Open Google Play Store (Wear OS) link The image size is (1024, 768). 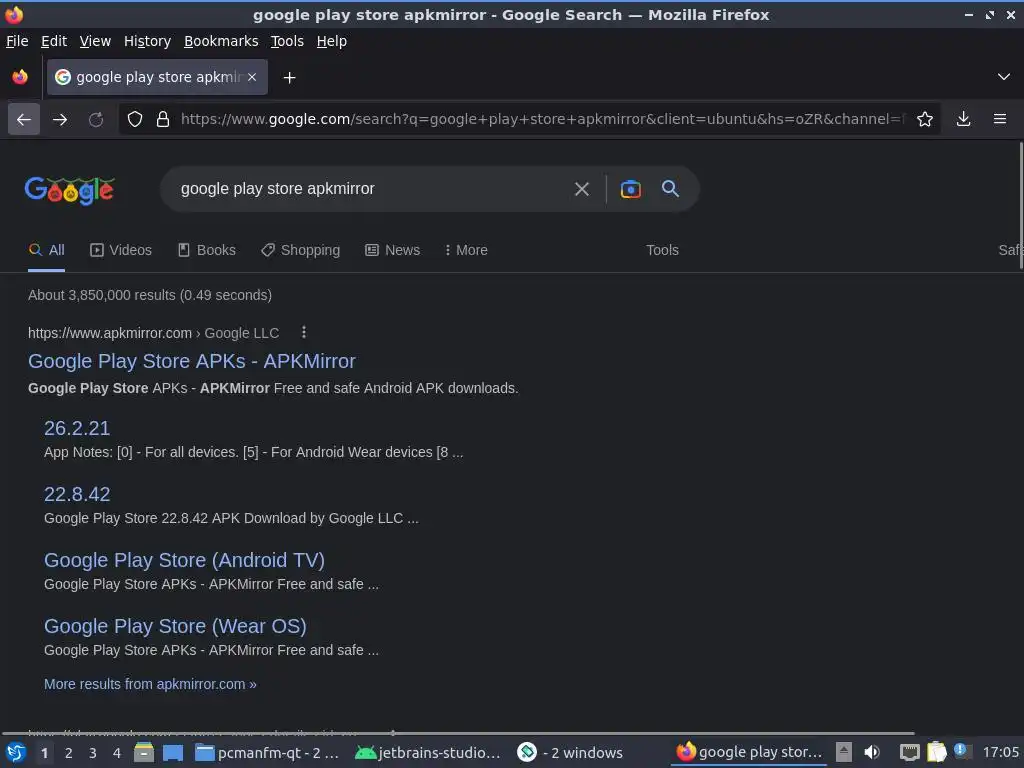(175, 626)
